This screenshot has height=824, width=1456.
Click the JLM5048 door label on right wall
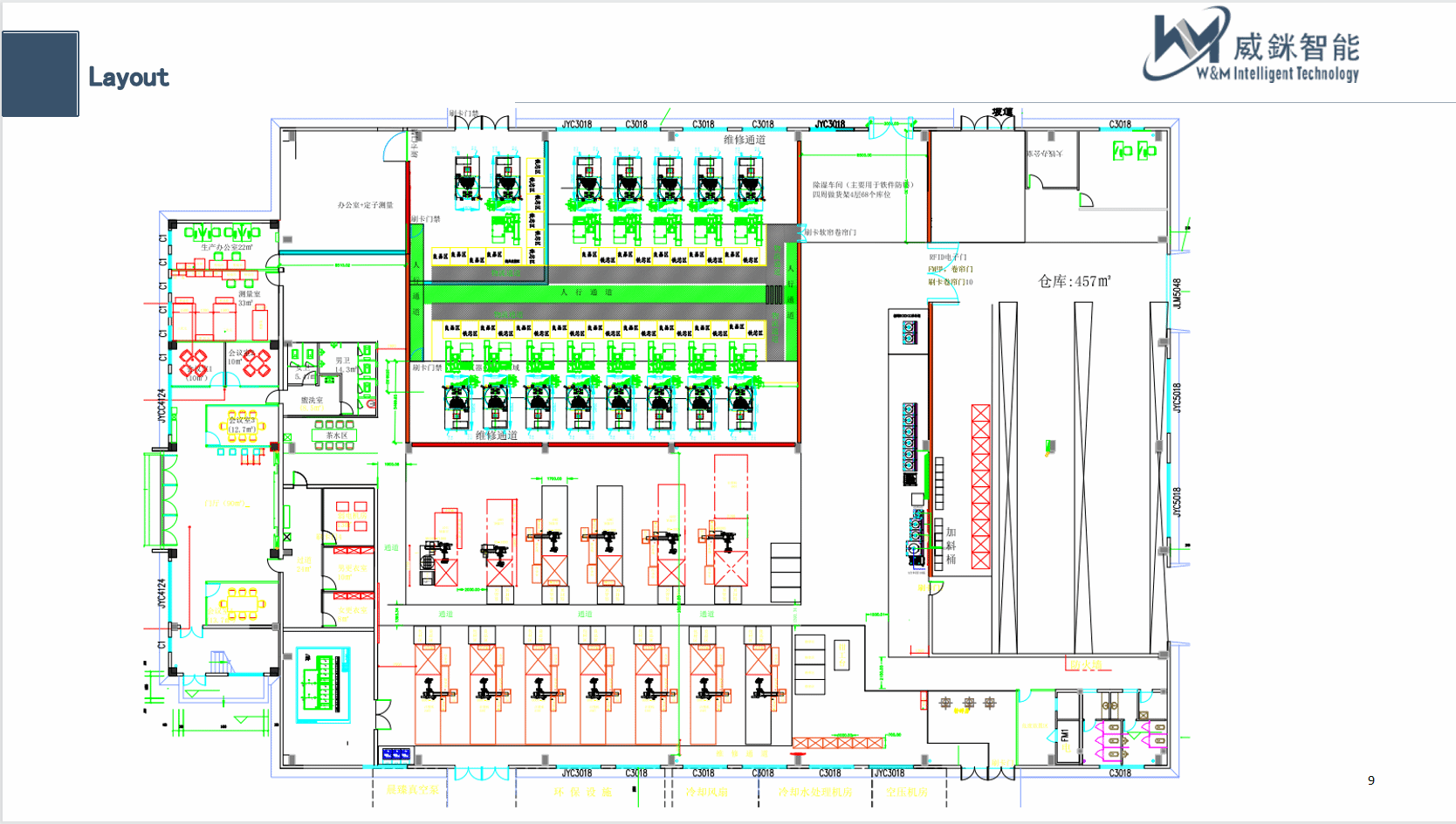point(1177,294)
